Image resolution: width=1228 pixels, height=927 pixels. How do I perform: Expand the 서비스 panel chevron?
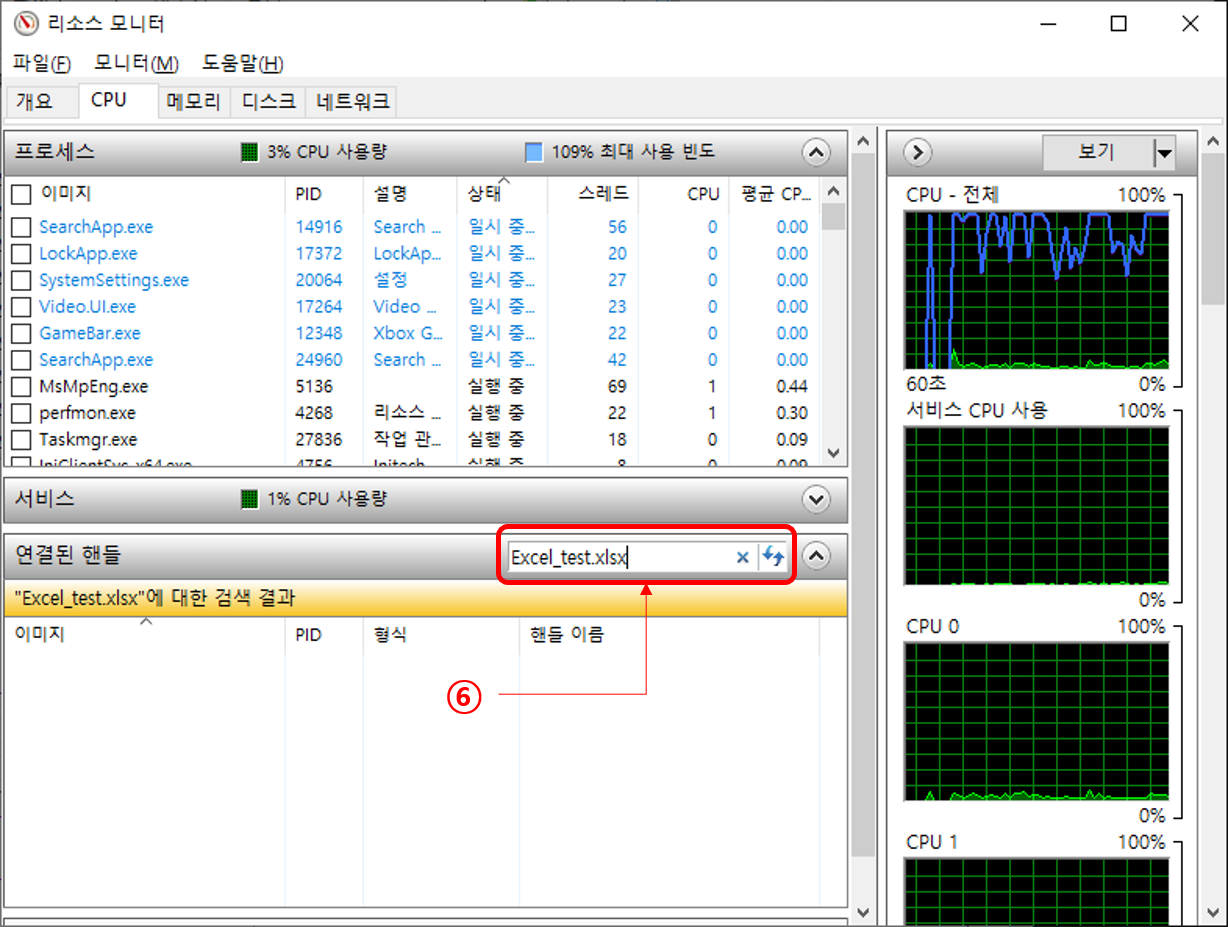(x=816, y=499)
